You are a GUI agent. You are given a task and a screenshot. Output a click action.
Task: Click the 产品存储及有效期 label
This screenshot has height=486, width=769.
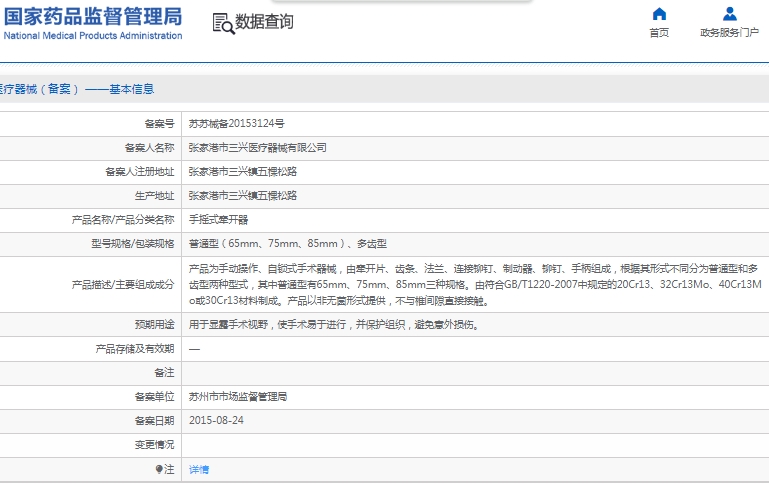pyautogui.click(x=135, y=349)
